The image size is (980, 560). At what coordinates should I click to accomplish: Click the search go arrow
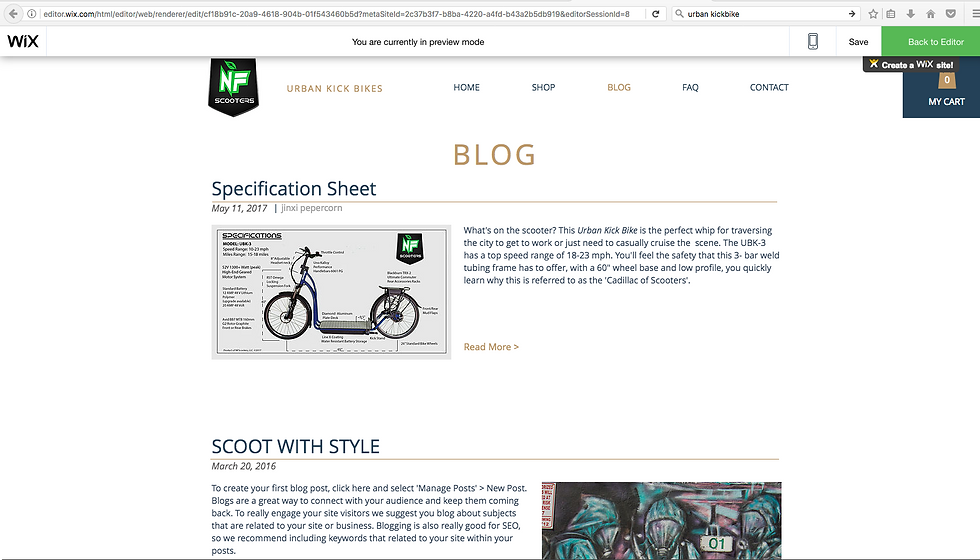[x=851, y=13]
